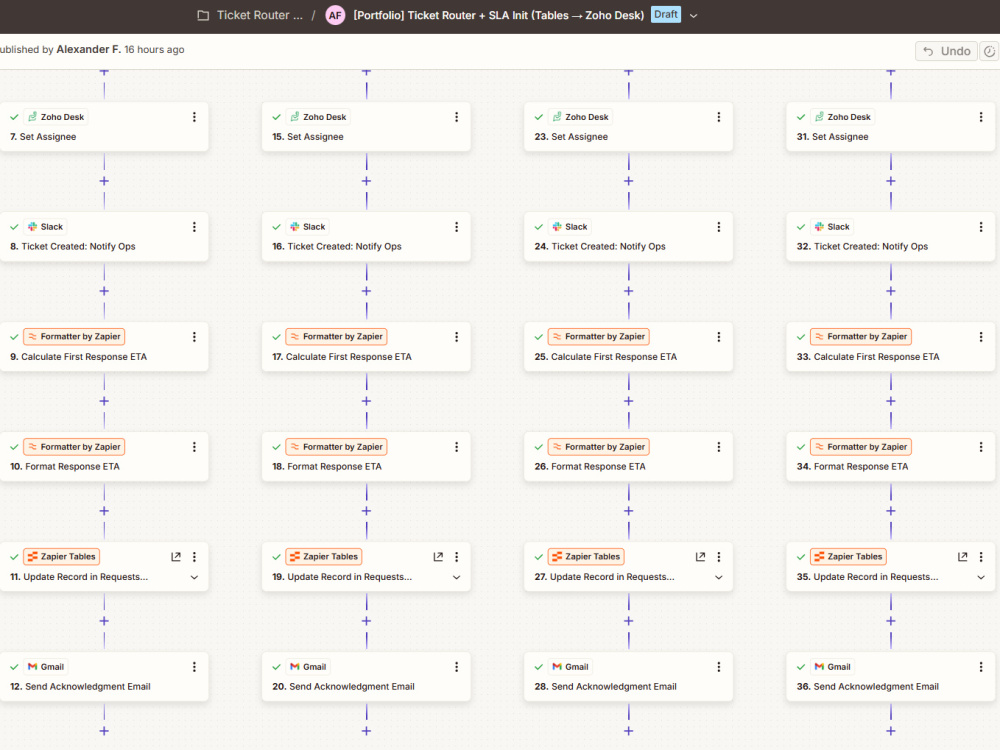Add a step between steps 24 and 25
The width and height of the screenshot is (1000, 750).
tap(628, 291)
